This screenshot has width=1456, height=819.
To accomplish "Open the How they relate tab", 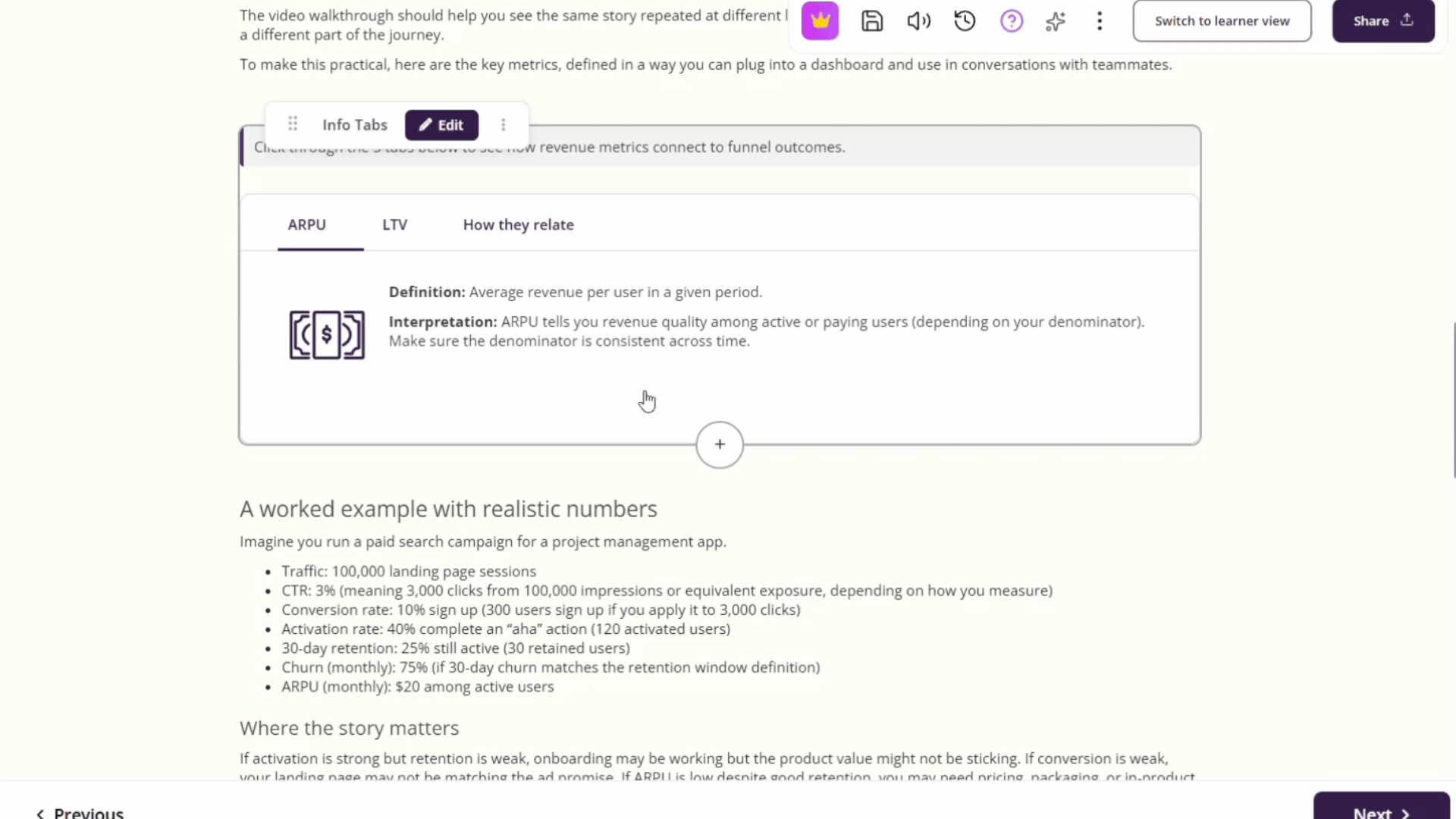I will pos(519,224).
